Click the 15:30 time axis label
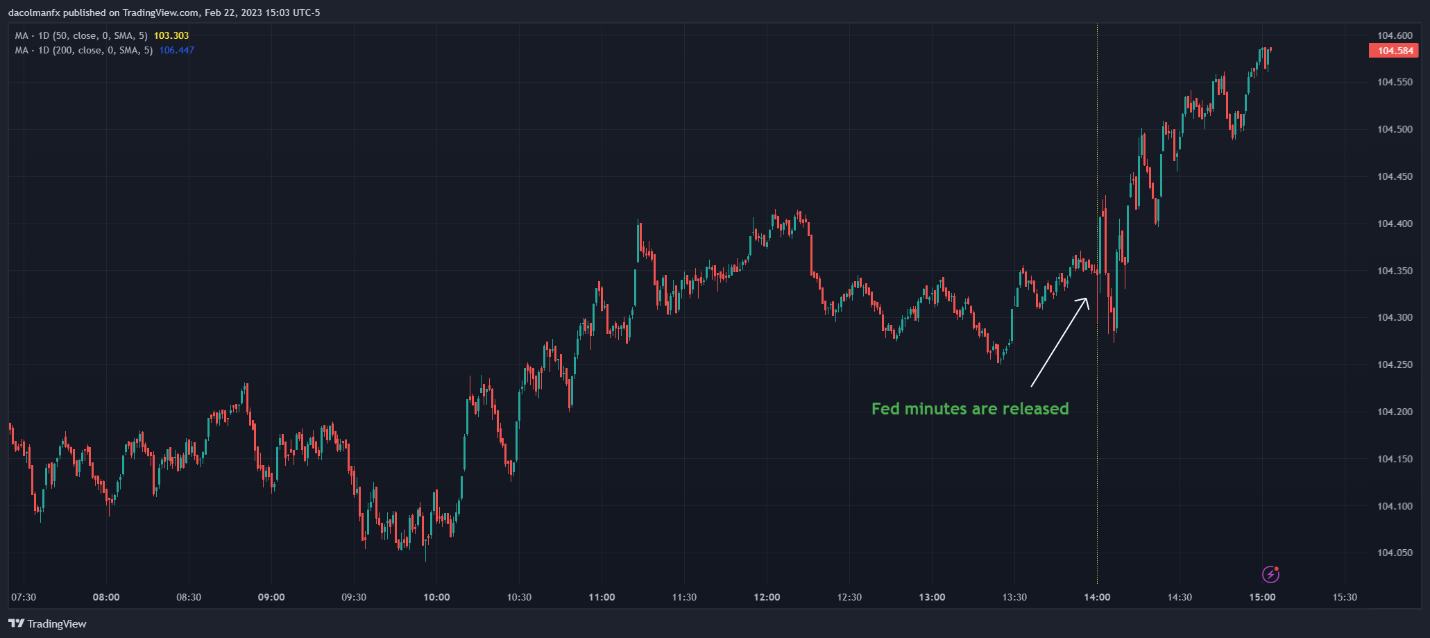This screenshot has width=1430, height=638. (x=1345, y=597)
